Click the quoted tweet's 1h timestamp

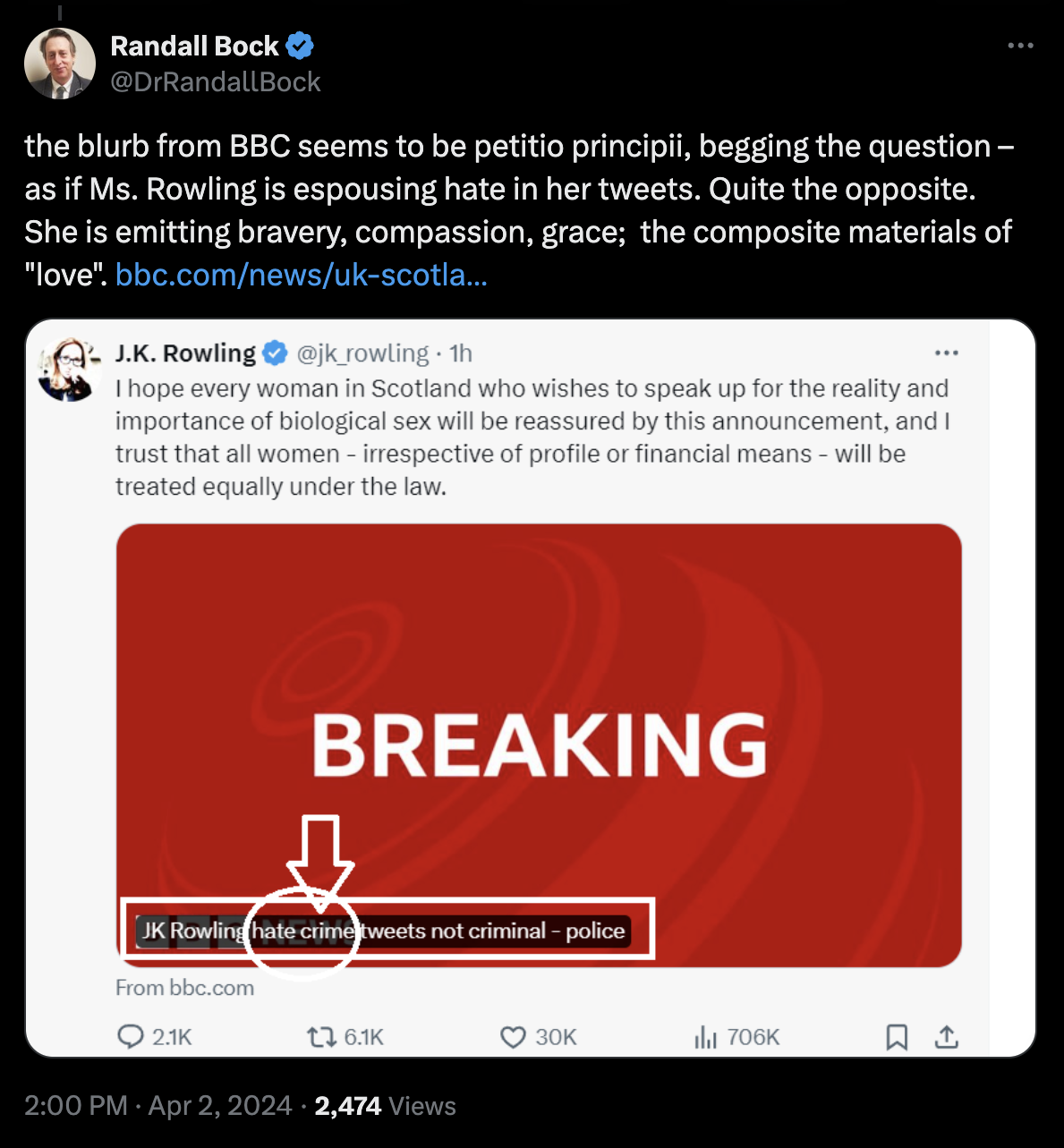coord(461,353)
